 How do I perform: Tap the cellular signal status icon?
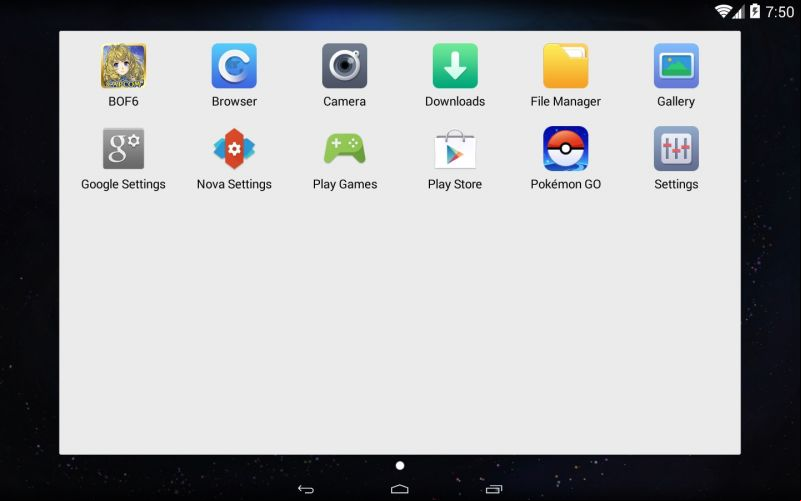[x=738, y=12]
